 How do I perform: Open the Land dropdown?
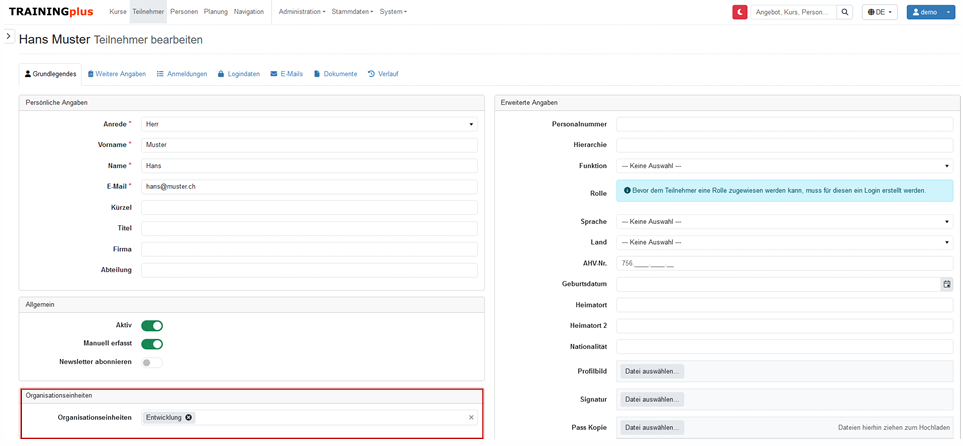(785, 243)
